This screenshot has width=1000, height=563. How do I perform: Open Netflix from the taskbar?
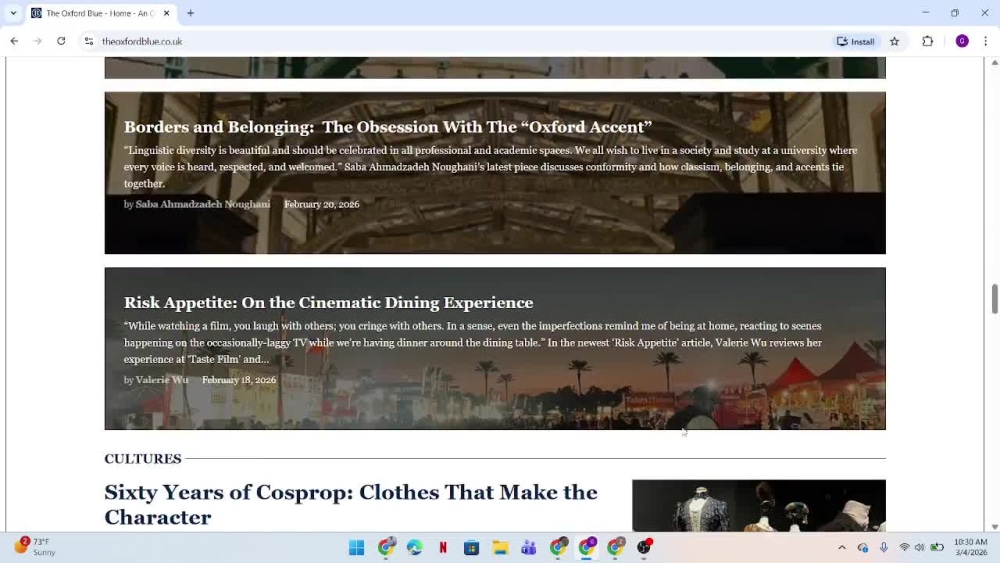click(x=443, y=547)
